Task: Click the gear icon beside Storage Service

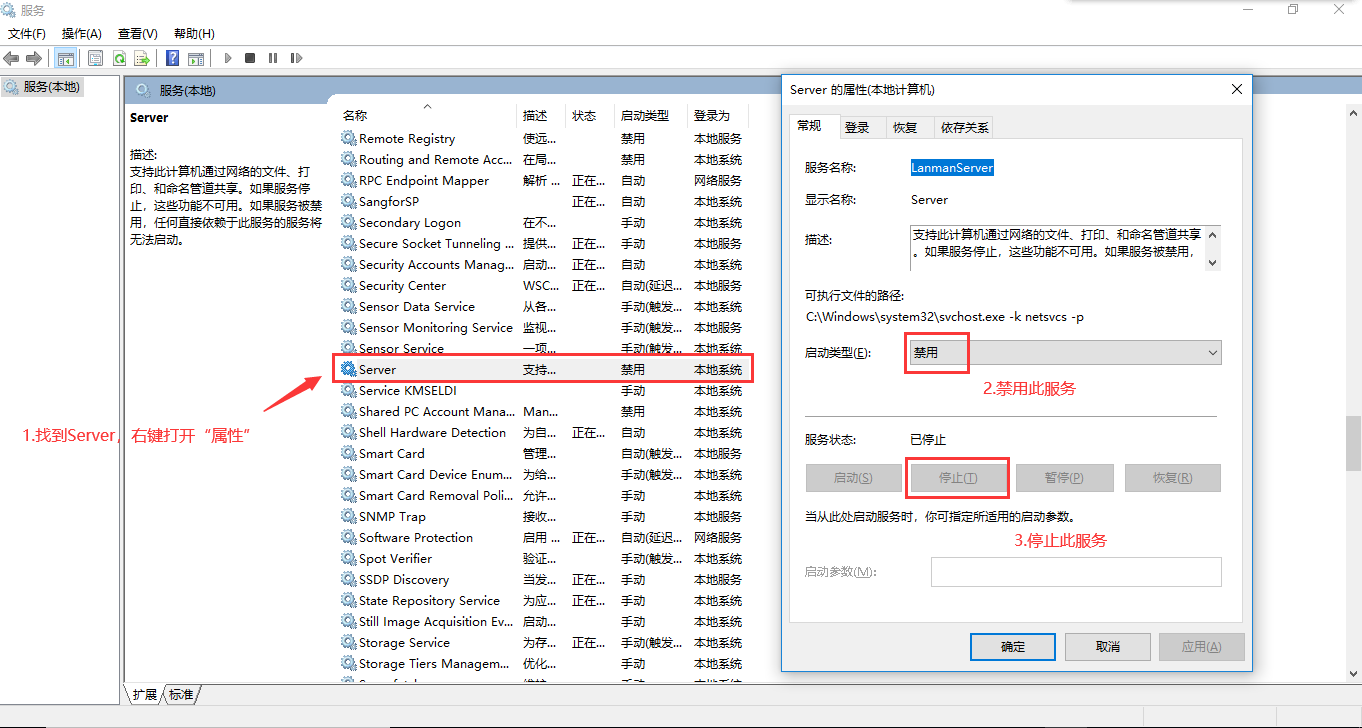Action: (x=348, y=642)
